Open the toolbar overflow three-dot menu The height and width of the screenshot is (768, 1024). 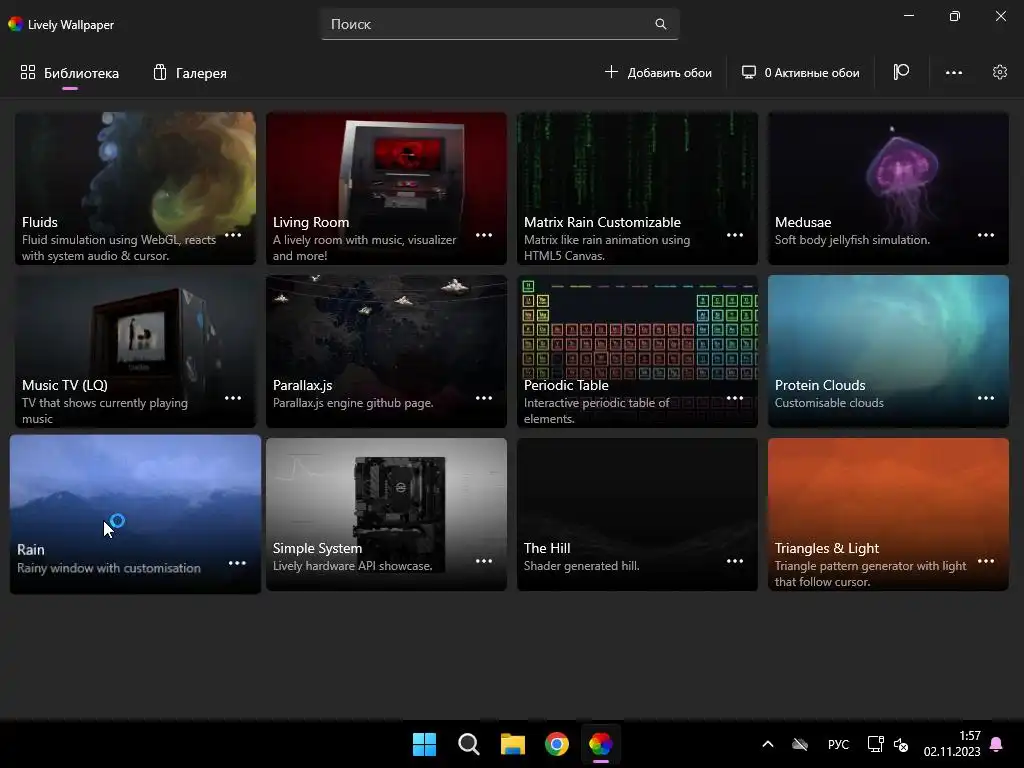[x=953, y=72]
